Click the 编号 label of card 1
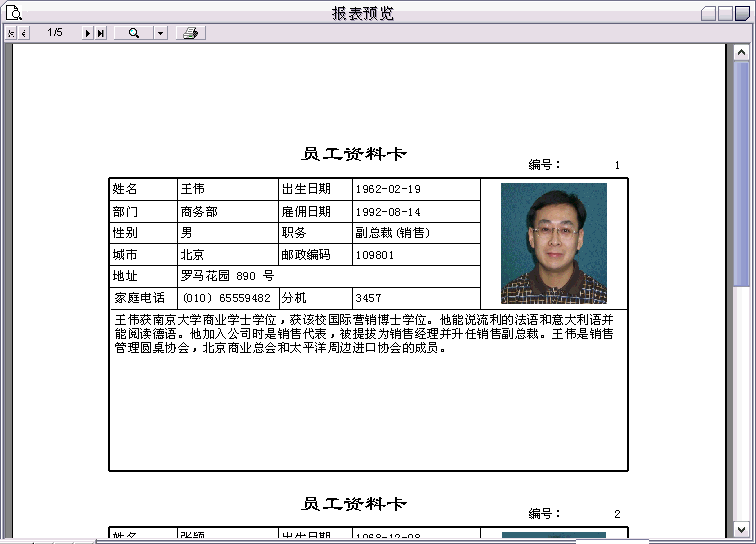 click(544, 165)
